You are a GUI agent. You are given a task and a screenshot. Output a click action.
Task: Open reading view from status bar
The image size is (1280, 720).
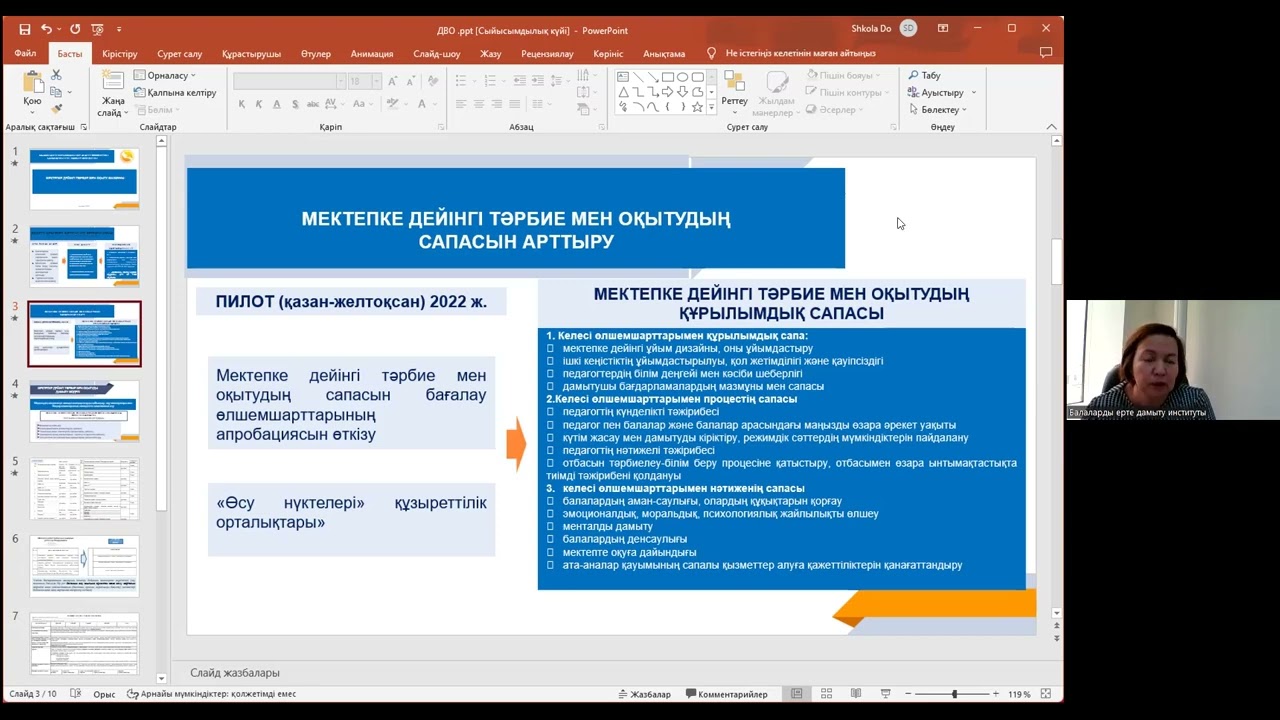(856, 694)
